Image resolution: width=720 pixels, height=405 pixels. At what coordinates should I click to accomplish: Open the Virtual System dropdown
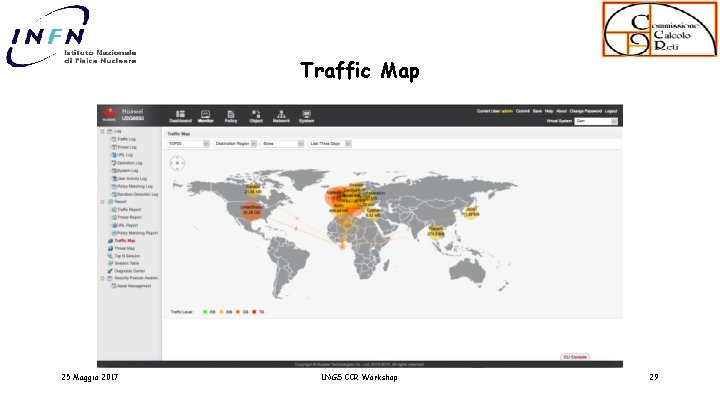[x=596, y=121]
